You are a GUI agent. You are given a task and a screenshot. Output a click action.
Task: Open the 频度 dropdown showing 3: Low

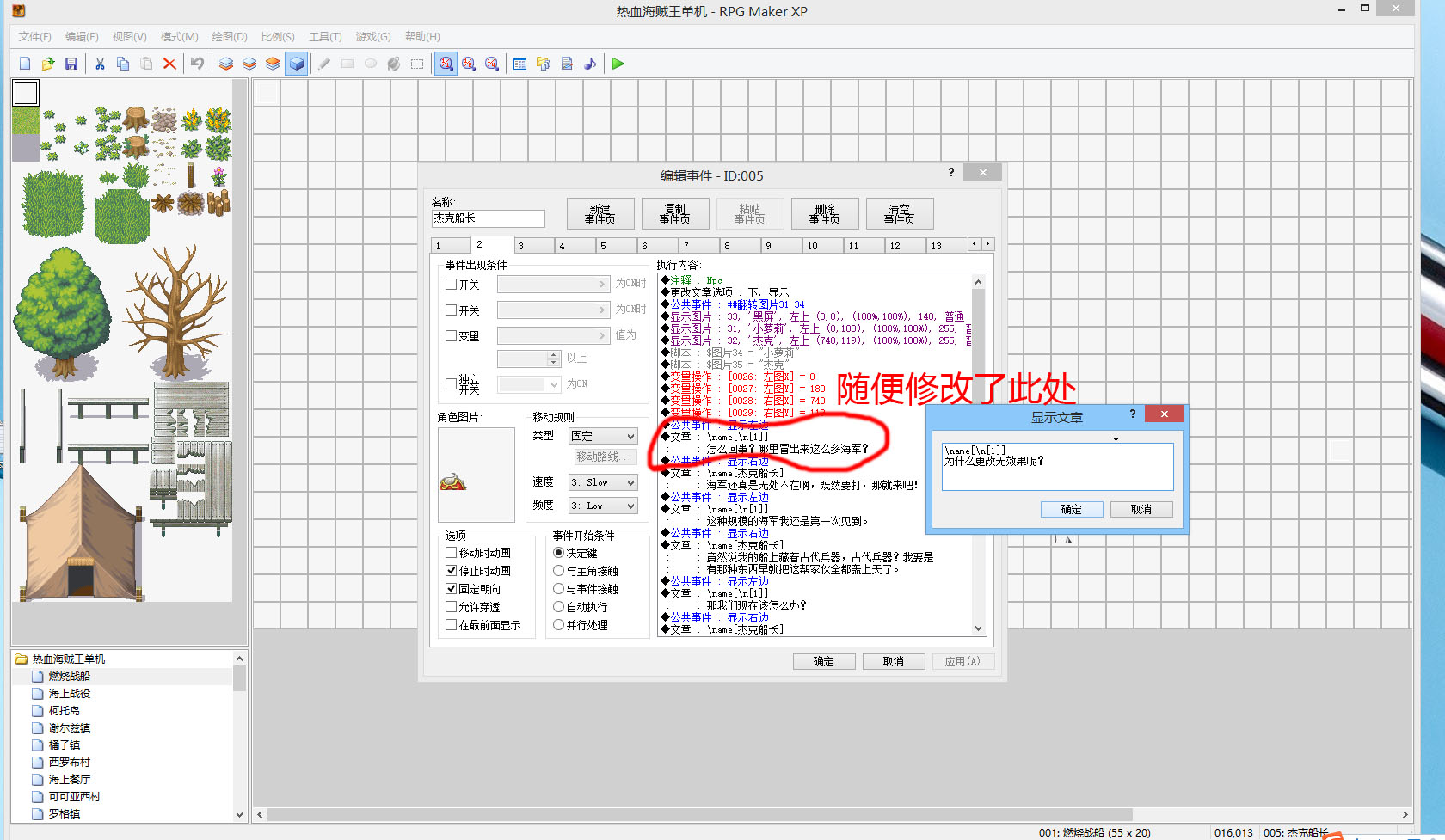tap(603, 506)
